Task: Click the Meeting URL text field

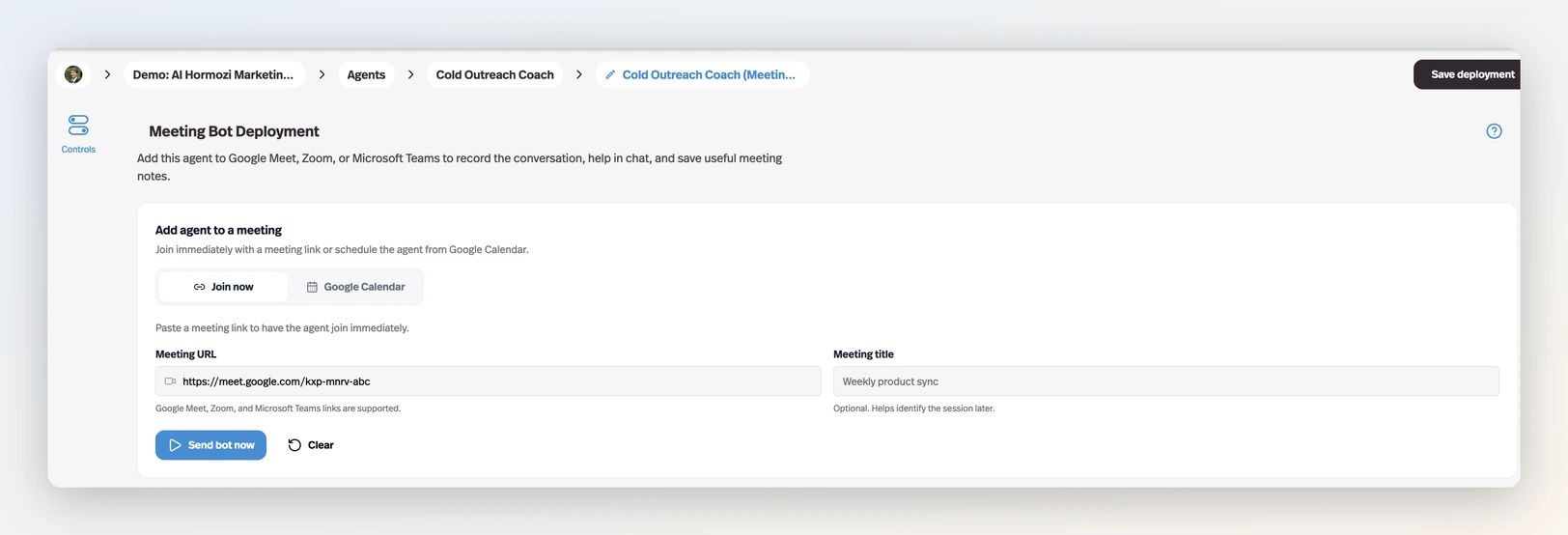Action: pos(488,381)
